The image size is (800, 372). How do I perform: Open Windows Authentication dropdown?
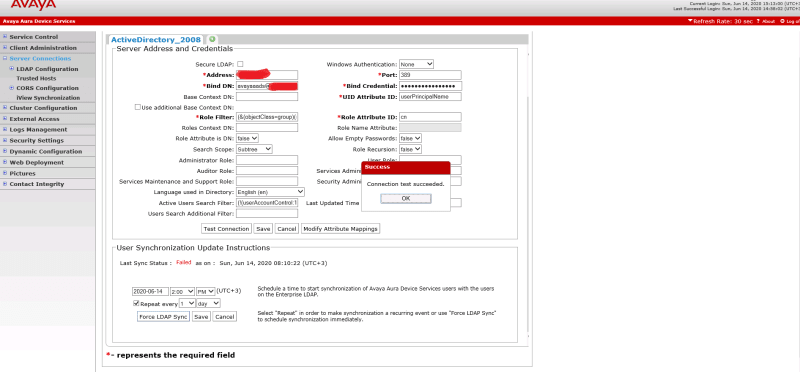(x=416, y=64)
